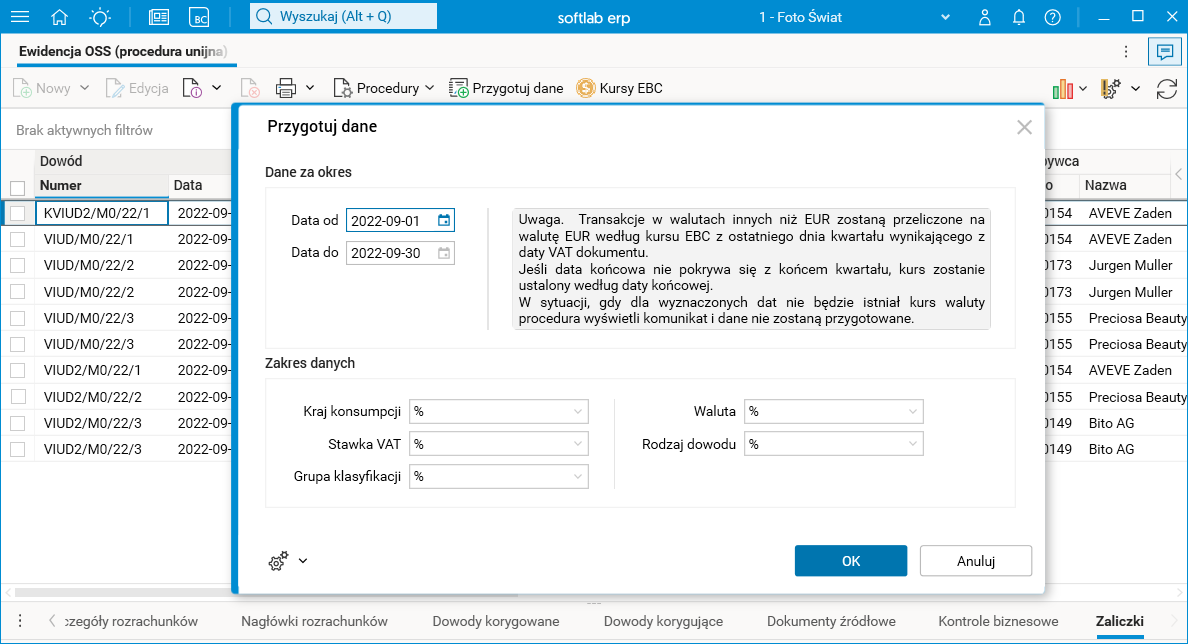Viewport: 1188px width, 644px height.
Task: Open the BC module icon
Action: click(199, 17)
